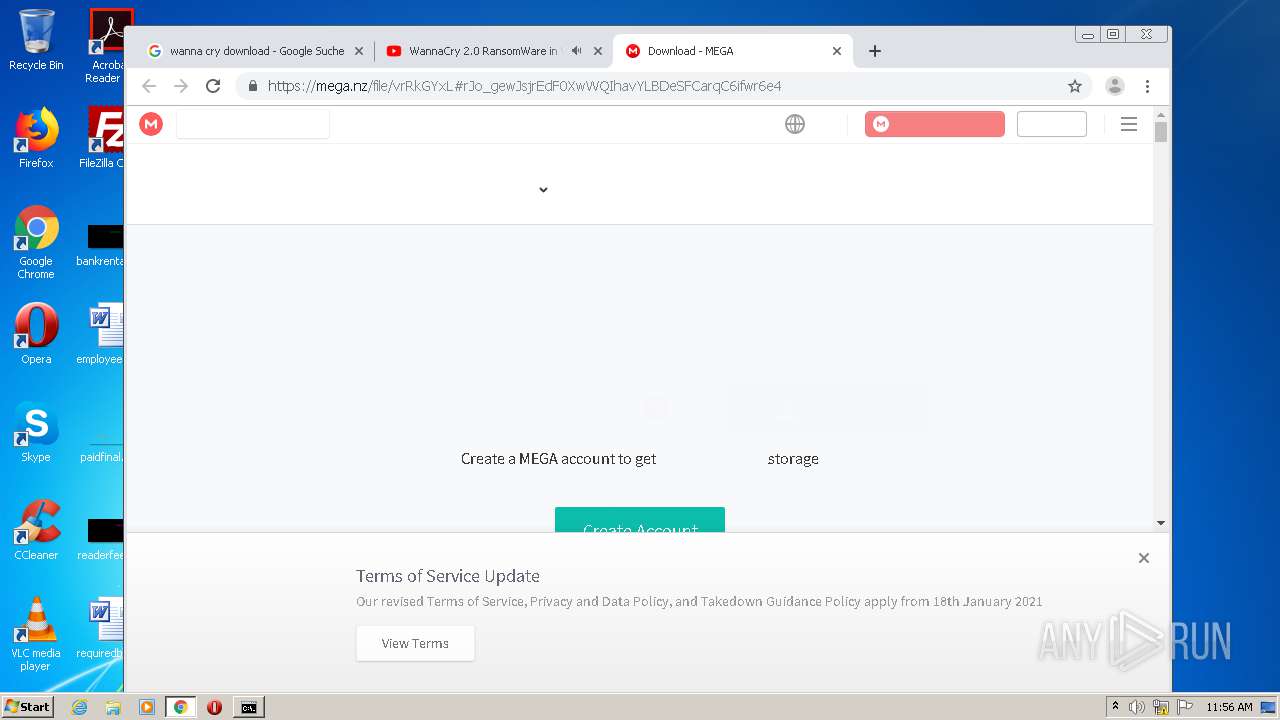Close the WannaCry YouTube tab
Screen dimensions: 1280x720
pos(598,51)
